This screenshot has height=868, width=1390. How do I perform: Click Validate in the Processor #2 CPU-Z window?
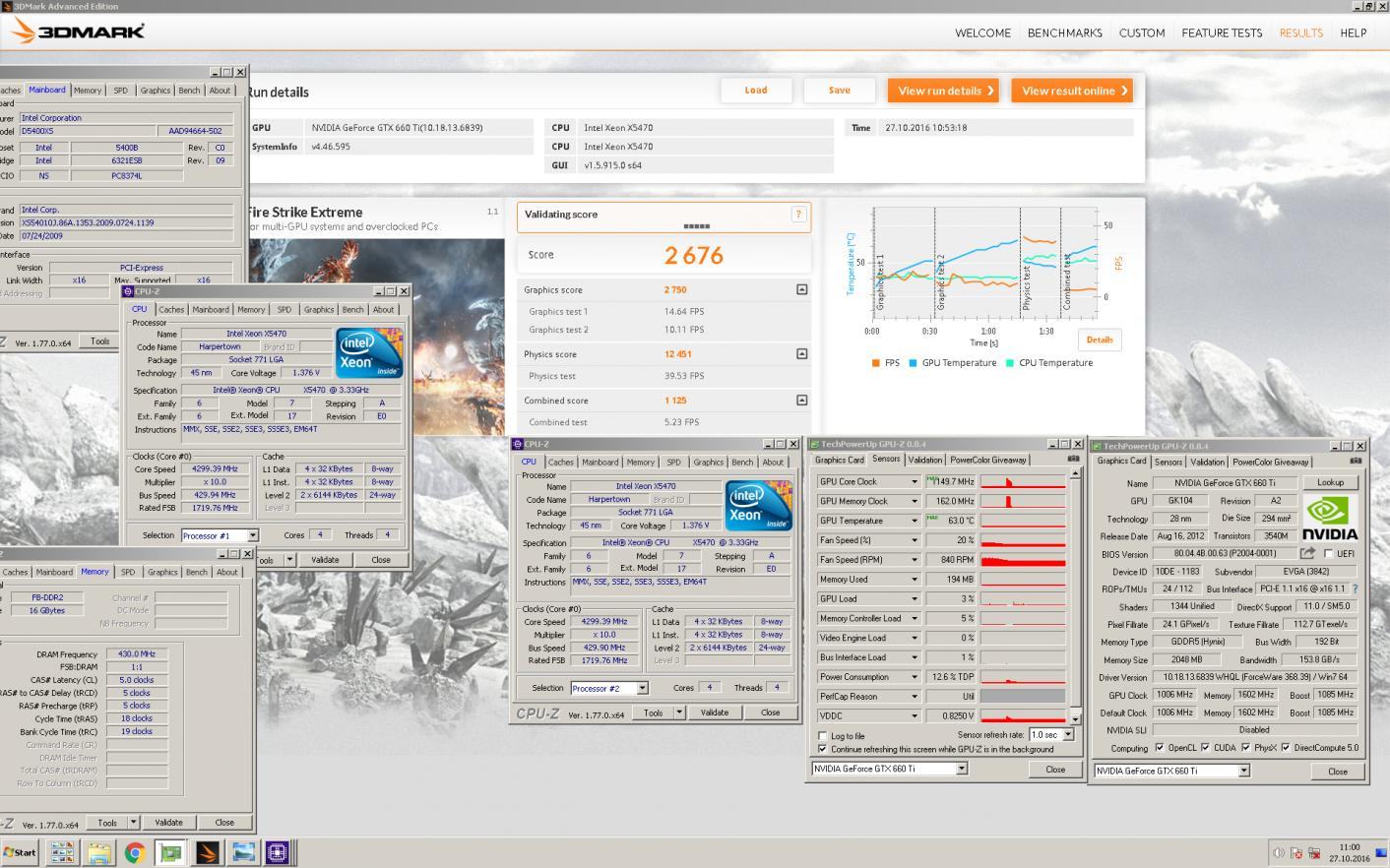point(715,713)
